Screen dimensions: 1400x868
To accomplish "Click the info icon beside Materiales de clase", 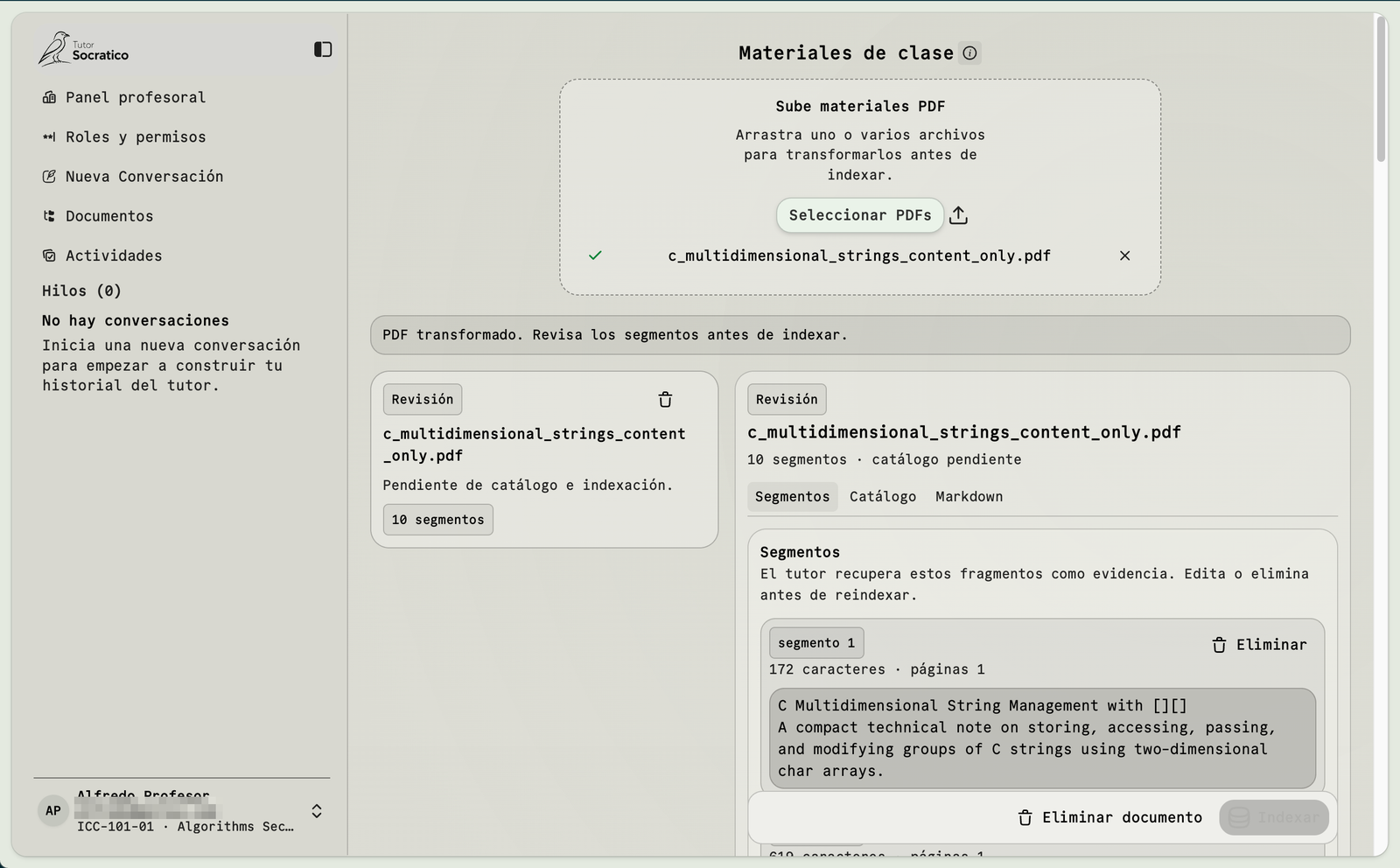I will (969, 52).
